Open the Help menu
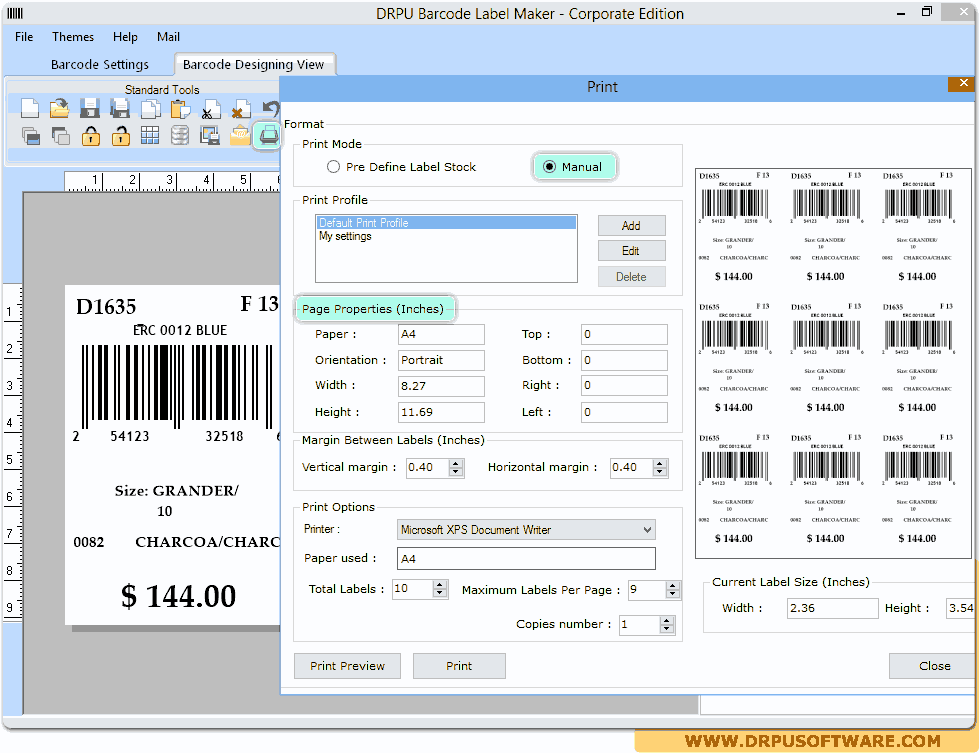Image resolution: width=980 pixels, height=753 pixels. (x=125, y=37)
